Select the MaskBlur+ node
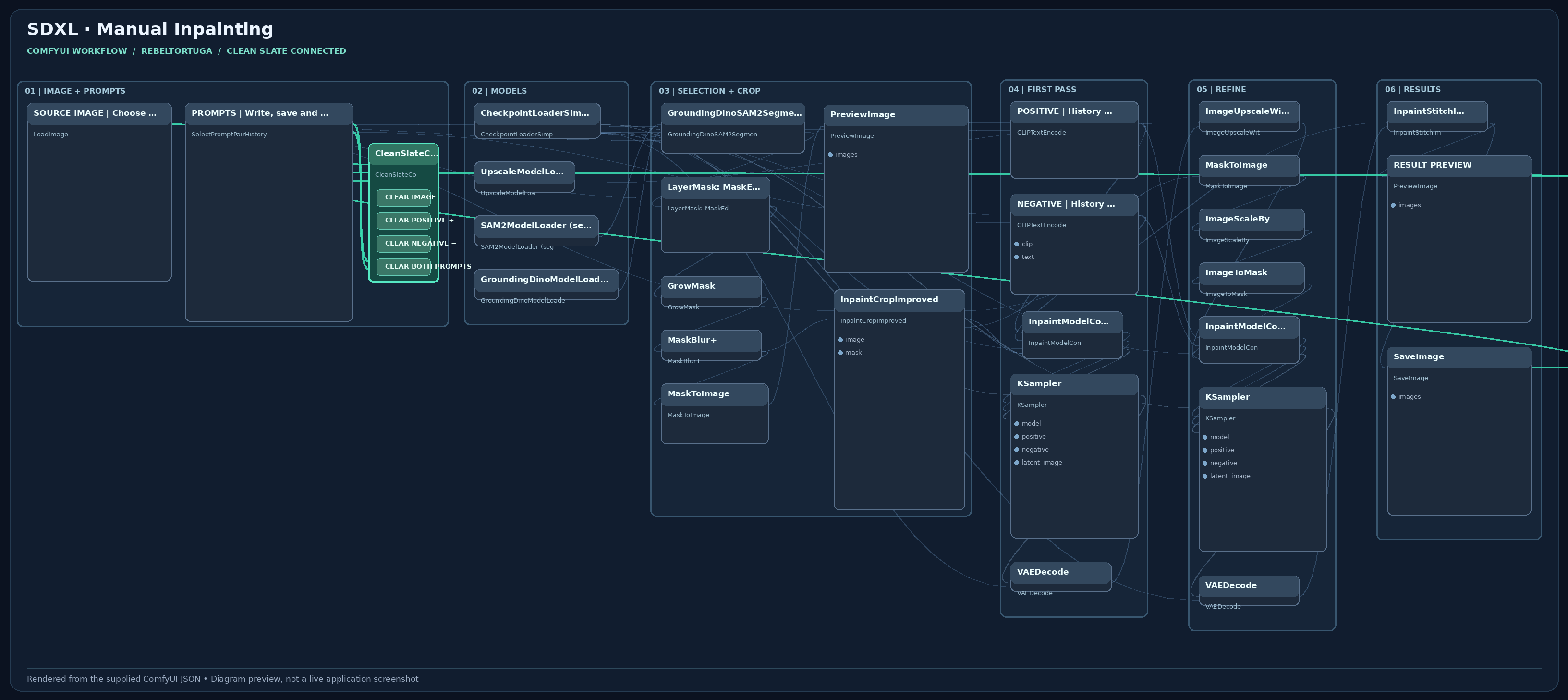Viewport: 1568px width, 700px height. [711, 345]
